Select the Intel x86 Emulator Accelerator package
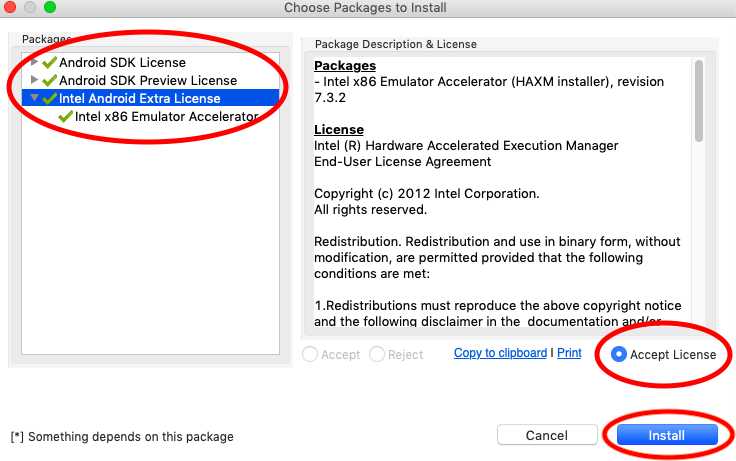 click(x=166, y=116)
